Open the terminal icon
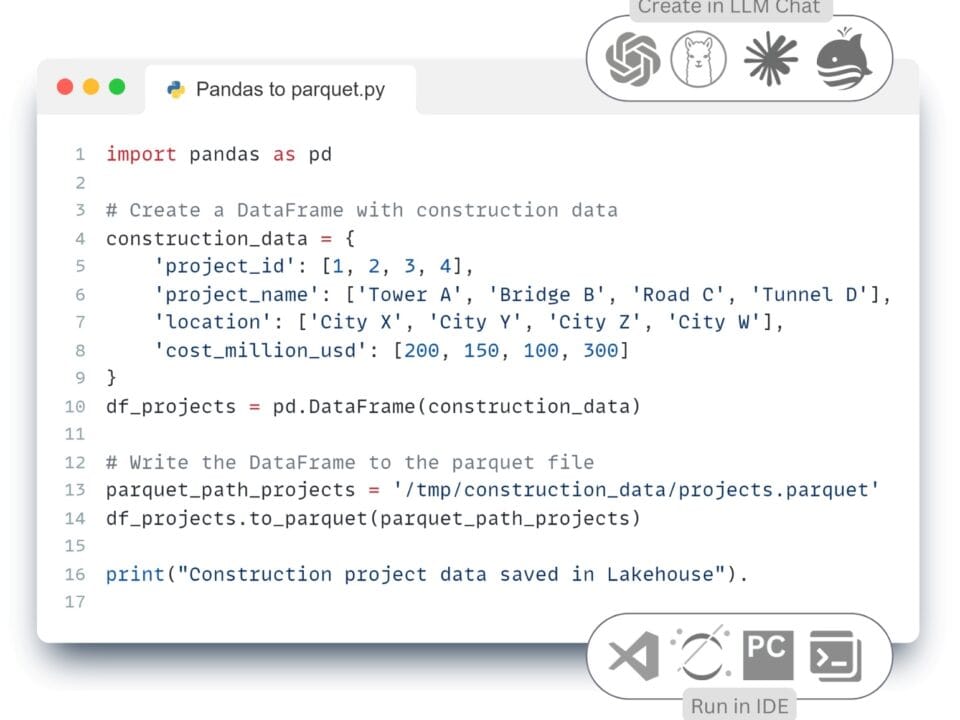 tap(836, 657)
